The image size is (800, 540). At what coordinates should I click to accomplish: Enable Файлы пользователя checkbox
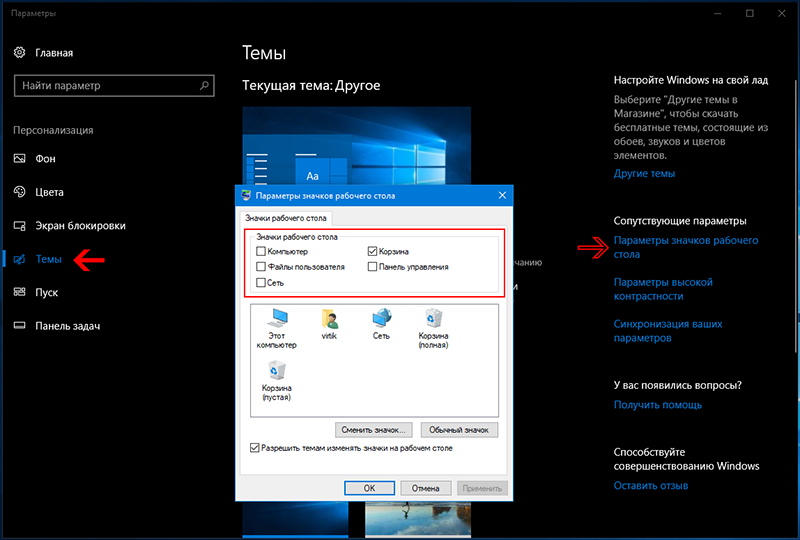[x=261, y=266]
